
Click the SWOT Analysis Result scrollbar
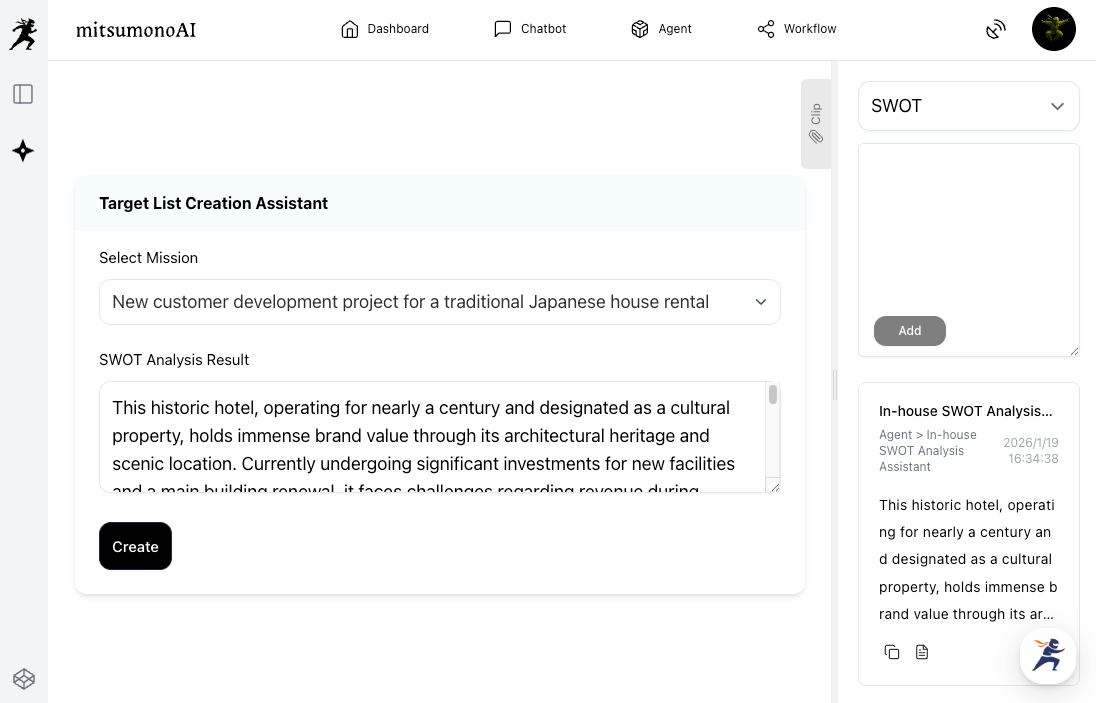click(772, 396)
